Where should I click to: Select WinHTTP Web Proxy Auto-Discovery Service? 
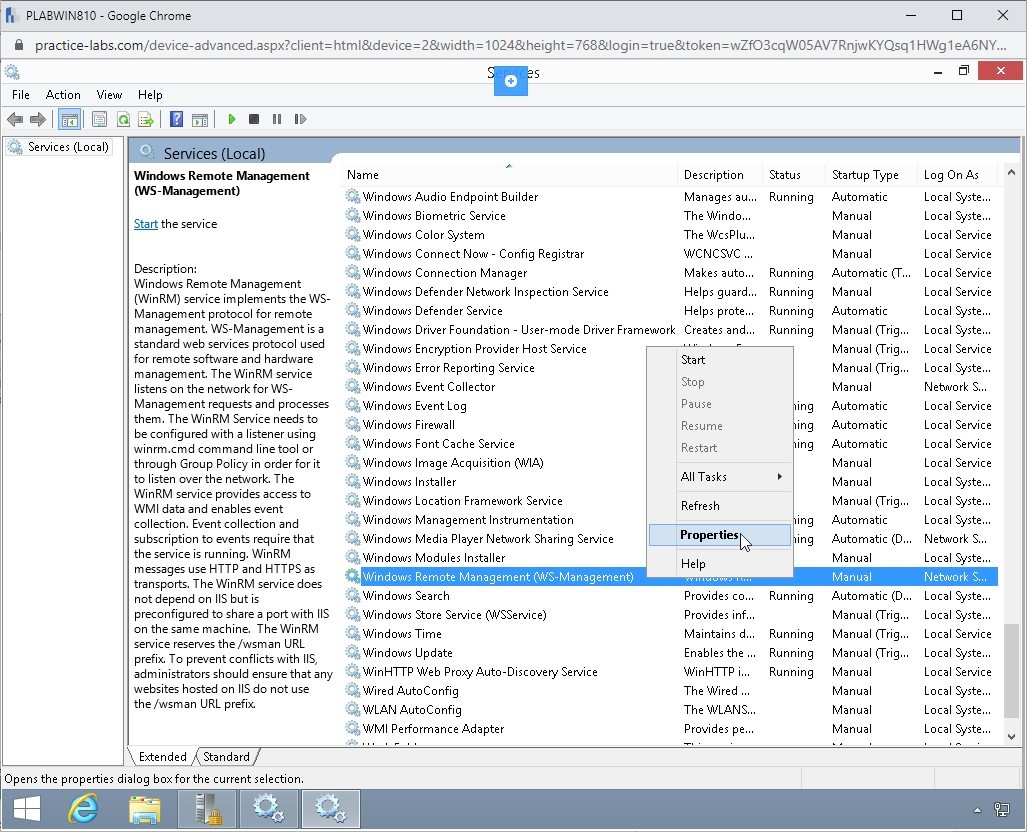pos(671,671)
